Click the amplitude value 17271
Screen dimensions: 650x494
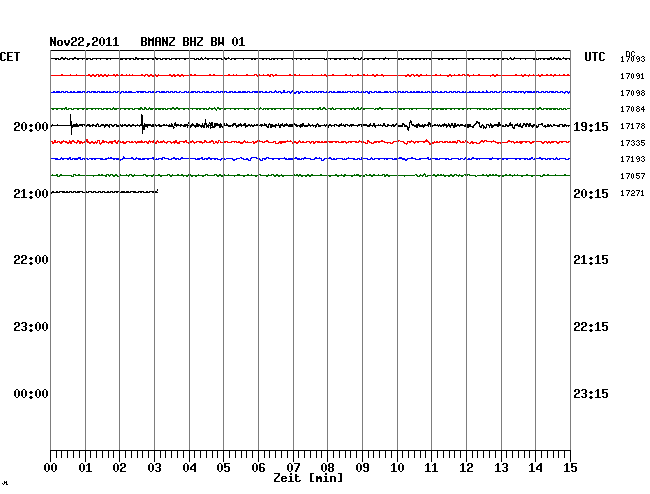pyautogui.click(x=633, y=193)
